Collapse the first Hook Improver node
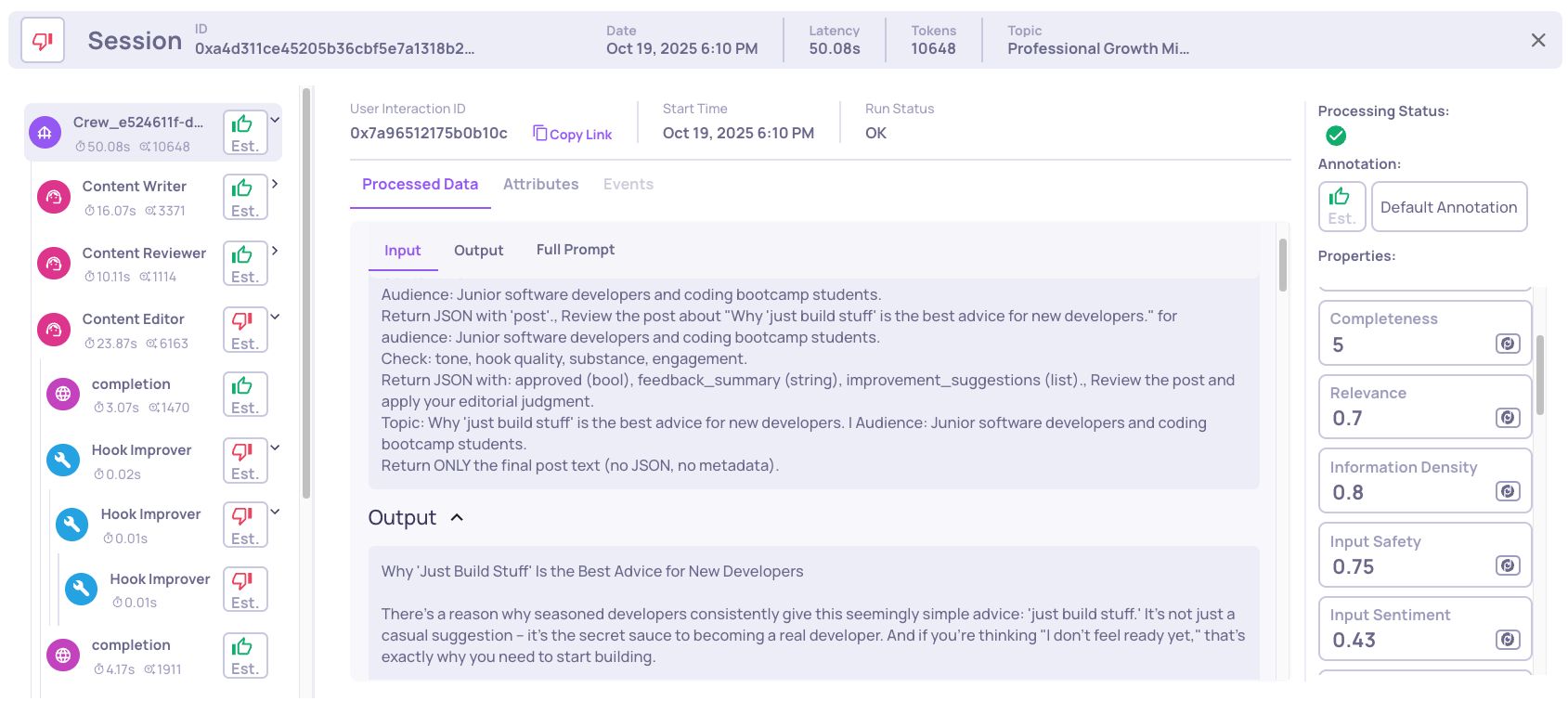This screenshot has height=701, width=1568. tap(275, 448)
